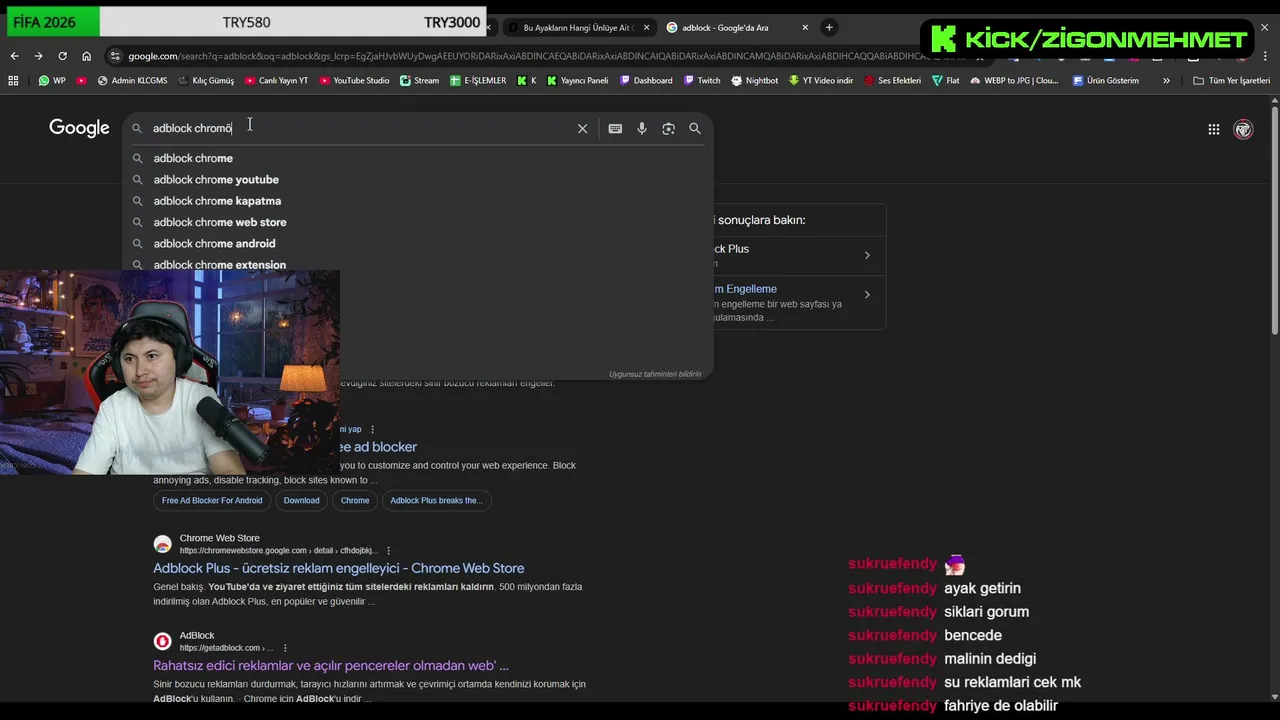Viewport: 1280px width, 720px height.
Task: Start voice search with the microphone
Action: pos(642,128)
